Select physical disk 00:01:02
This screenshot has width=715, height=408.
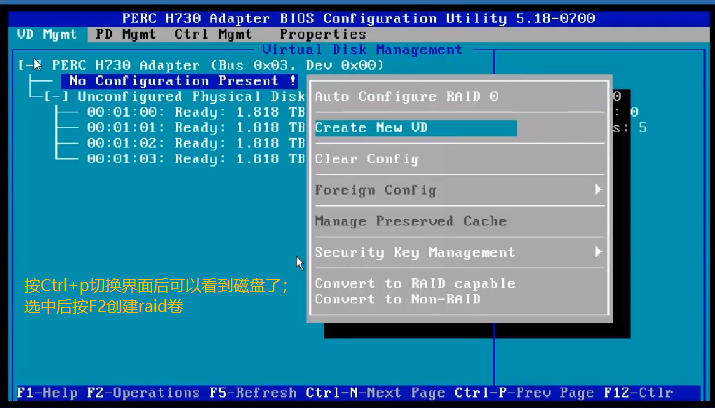tap(196, 143)
